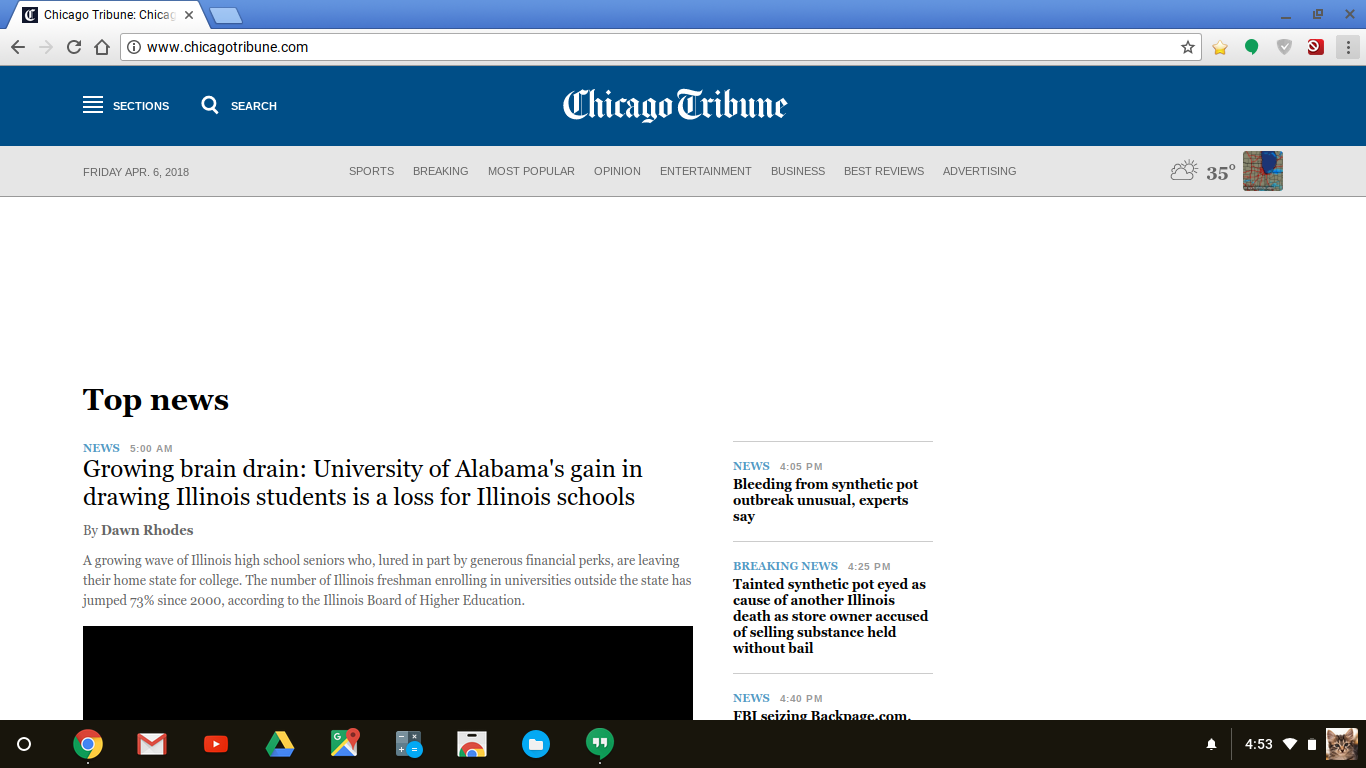Open the Calculator app from the shelf
Image resolution: width=1366 pixels, height=768 pixels.
tap(408, 744)
